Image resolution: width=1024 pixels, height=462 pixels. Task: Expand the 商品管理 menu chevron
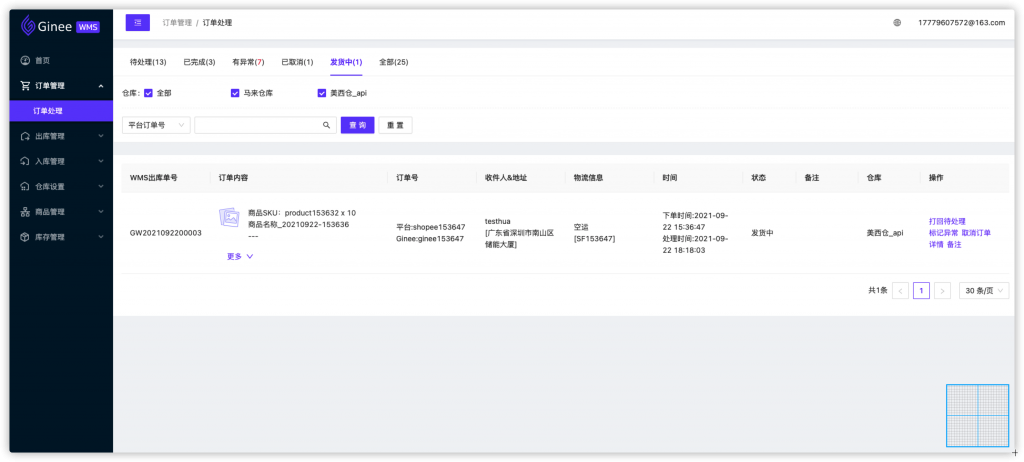[x=101, y=212]
